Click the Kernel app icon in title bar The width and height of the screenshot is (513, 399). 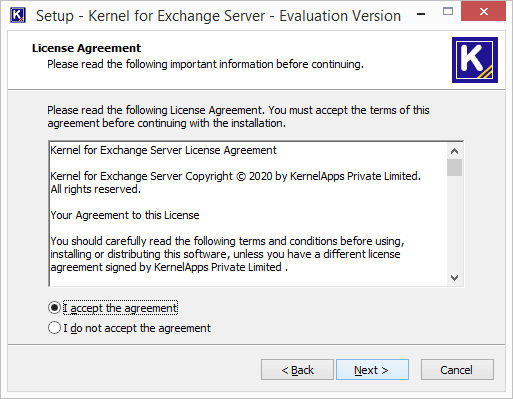point(18,15)
